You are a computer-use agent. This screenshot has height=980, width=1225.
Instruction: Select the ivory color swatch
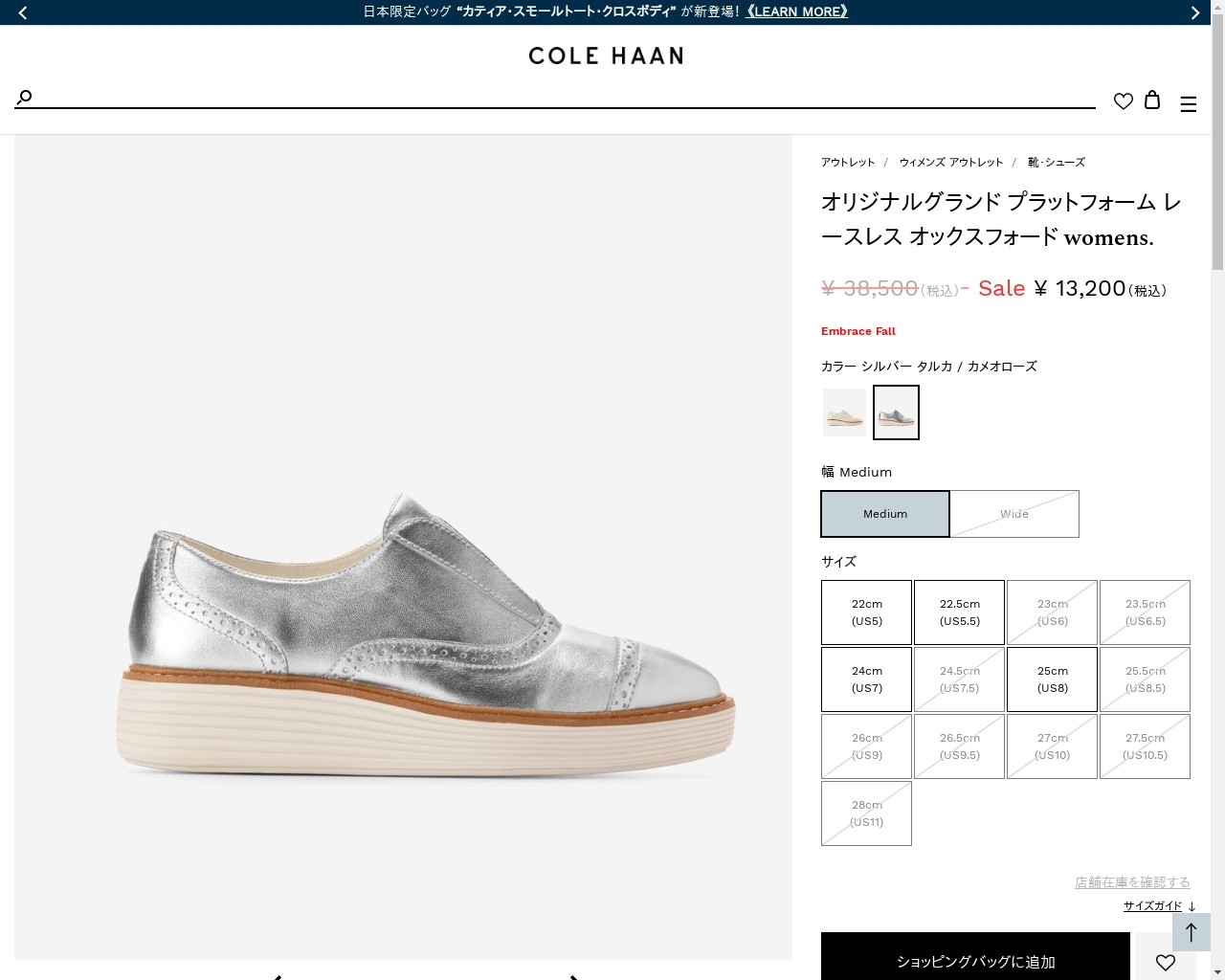click(x=845, y=412)
